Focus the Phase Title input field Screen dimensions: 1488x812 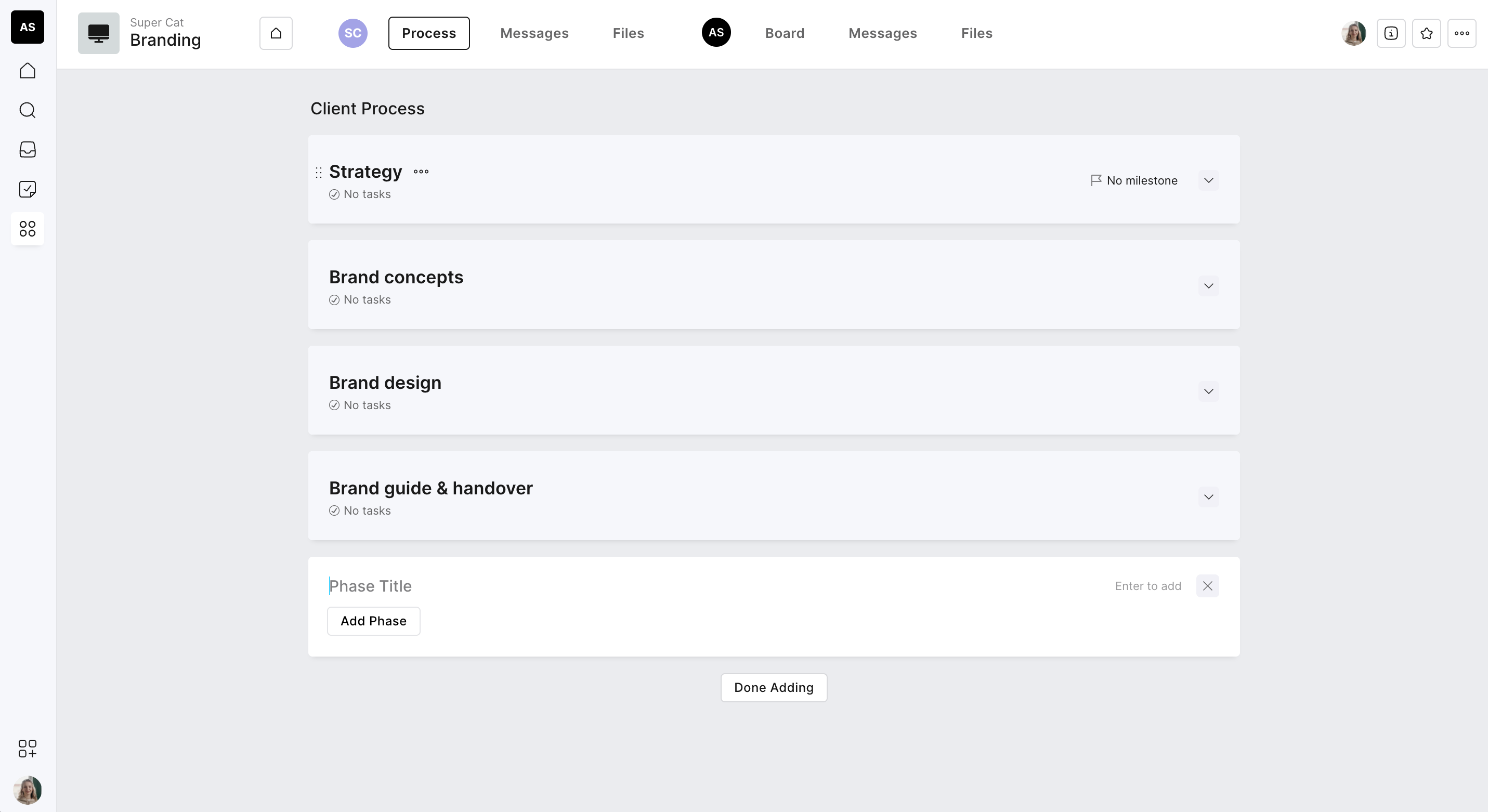pos(693,586)
